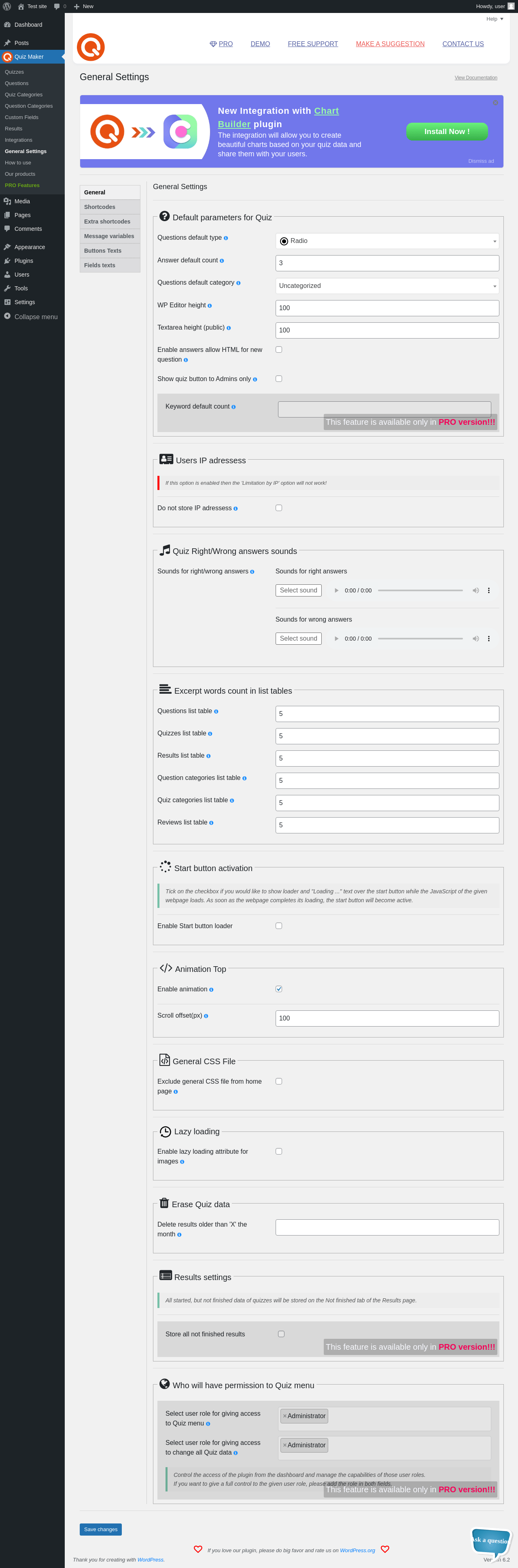The image size is (518, 1568).
Task: Open the comments bubble in admin bar
Action: 57,6
